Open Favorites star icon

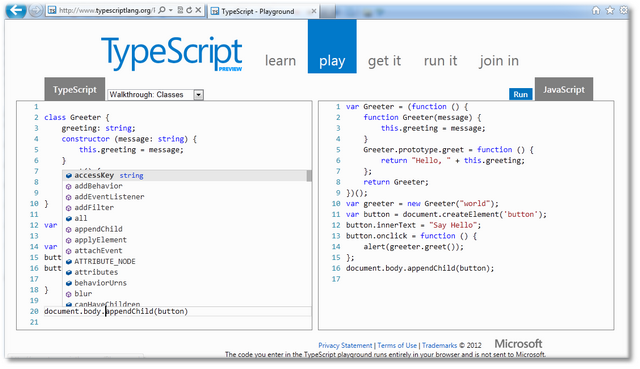pyautogui.click(x=610, y=10)
